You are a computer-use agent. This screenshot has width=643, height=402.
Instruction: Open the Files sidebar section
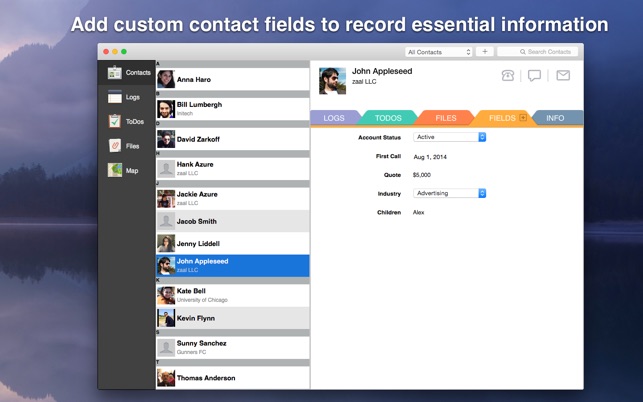point(126,146)
